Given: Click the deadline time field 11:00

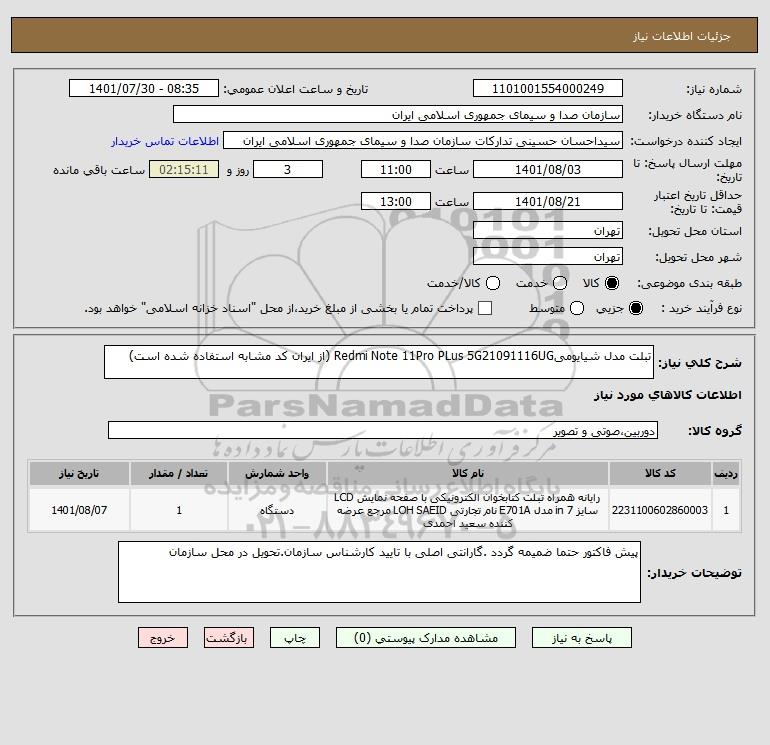Looking at the screenshot, I should click(x=396, y=169).
